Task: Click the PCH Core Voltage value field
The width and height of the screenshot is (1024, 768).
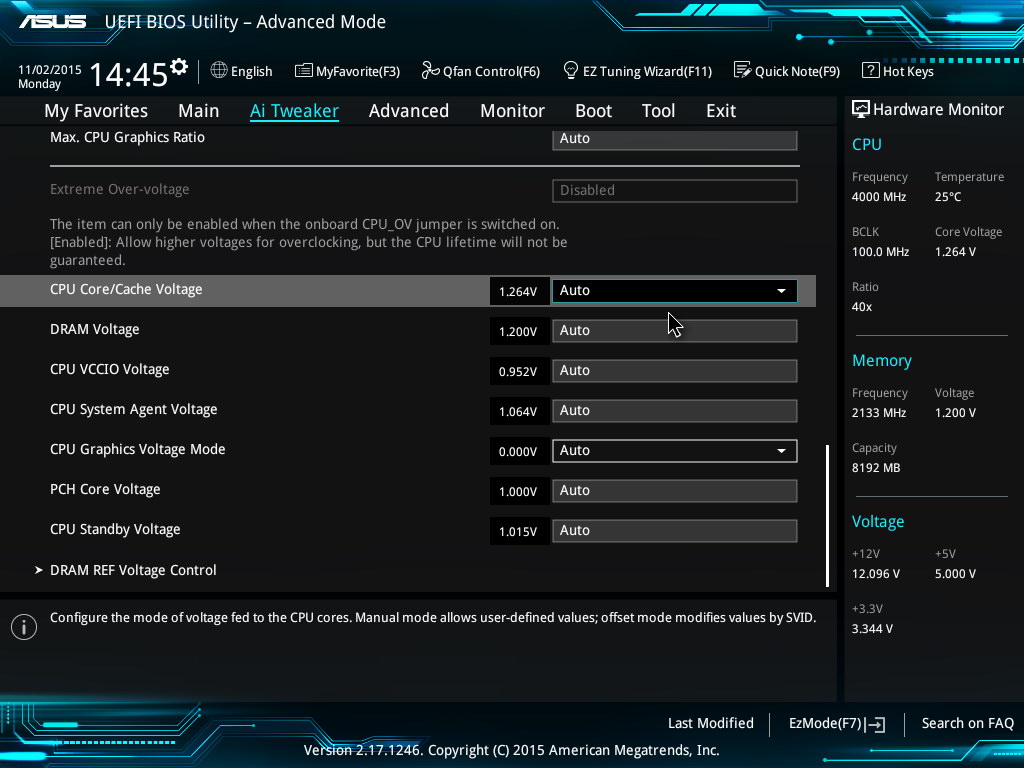Action: [x=674, y=491]
